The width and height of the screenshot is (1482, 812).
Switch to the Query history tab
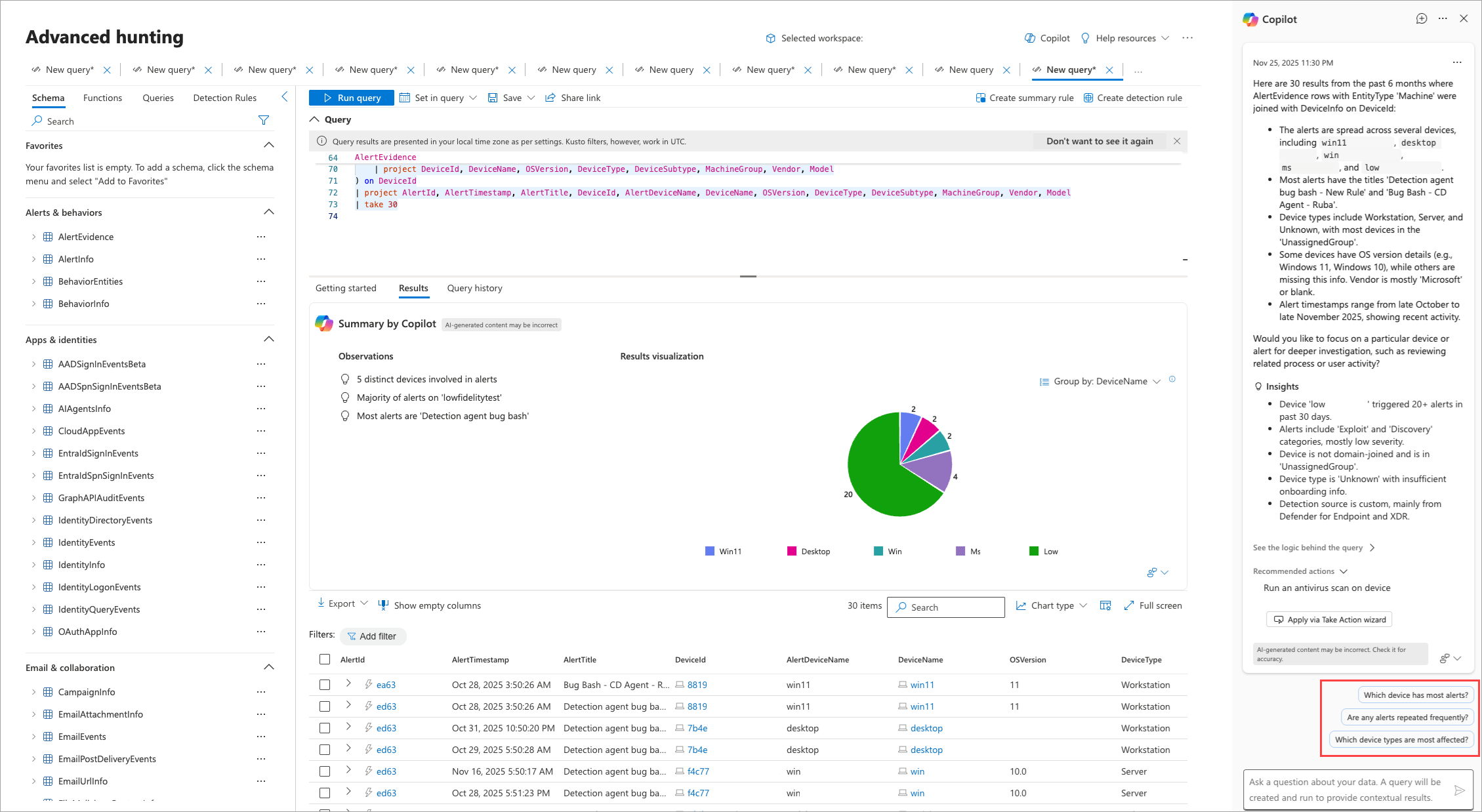click(x=474, y=288)
